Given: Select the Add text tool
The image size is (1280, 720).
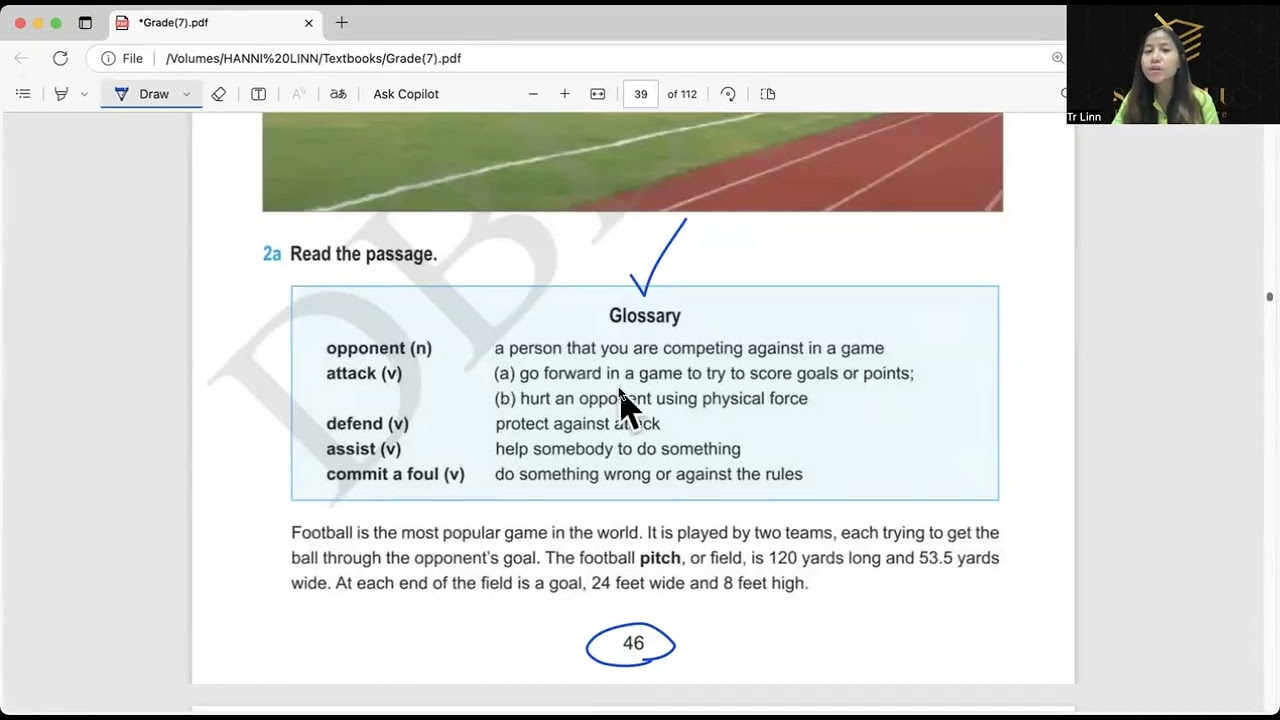Looking at the screenshot, I should [258, 94].
